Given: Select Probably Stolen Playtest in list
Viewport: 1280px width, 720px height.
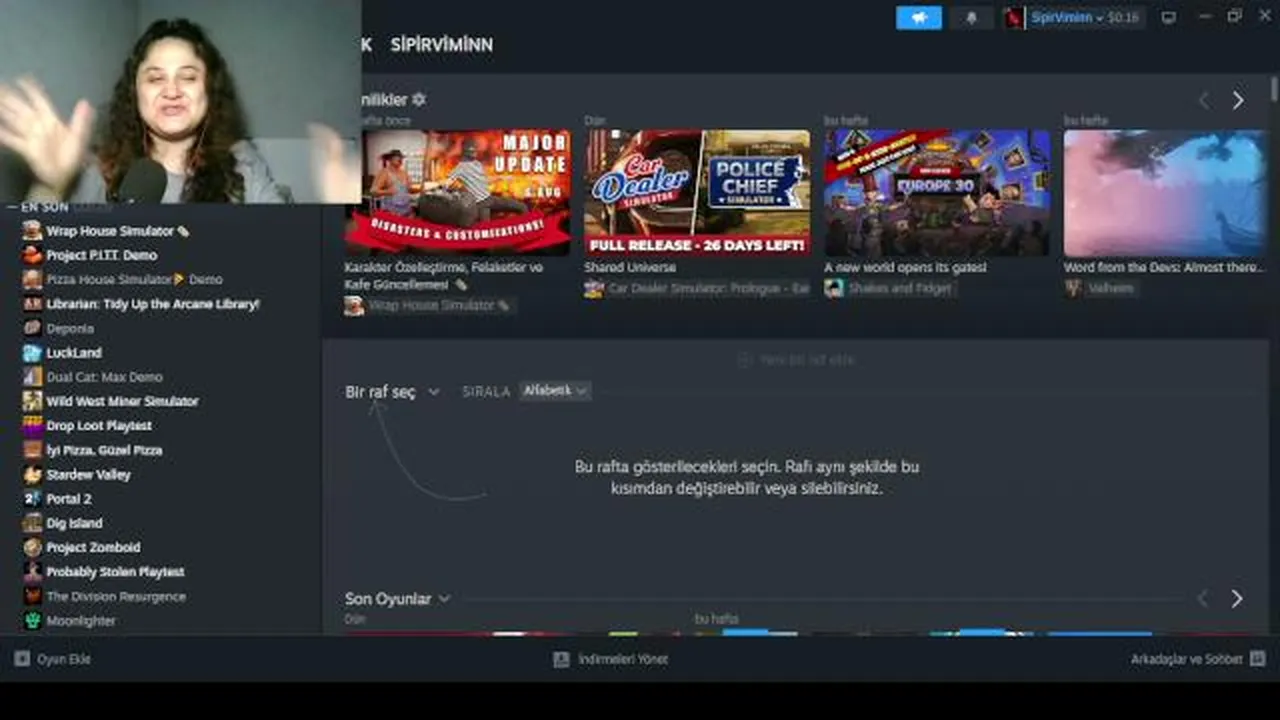Looking at the screenshot, I should point(115,572).
